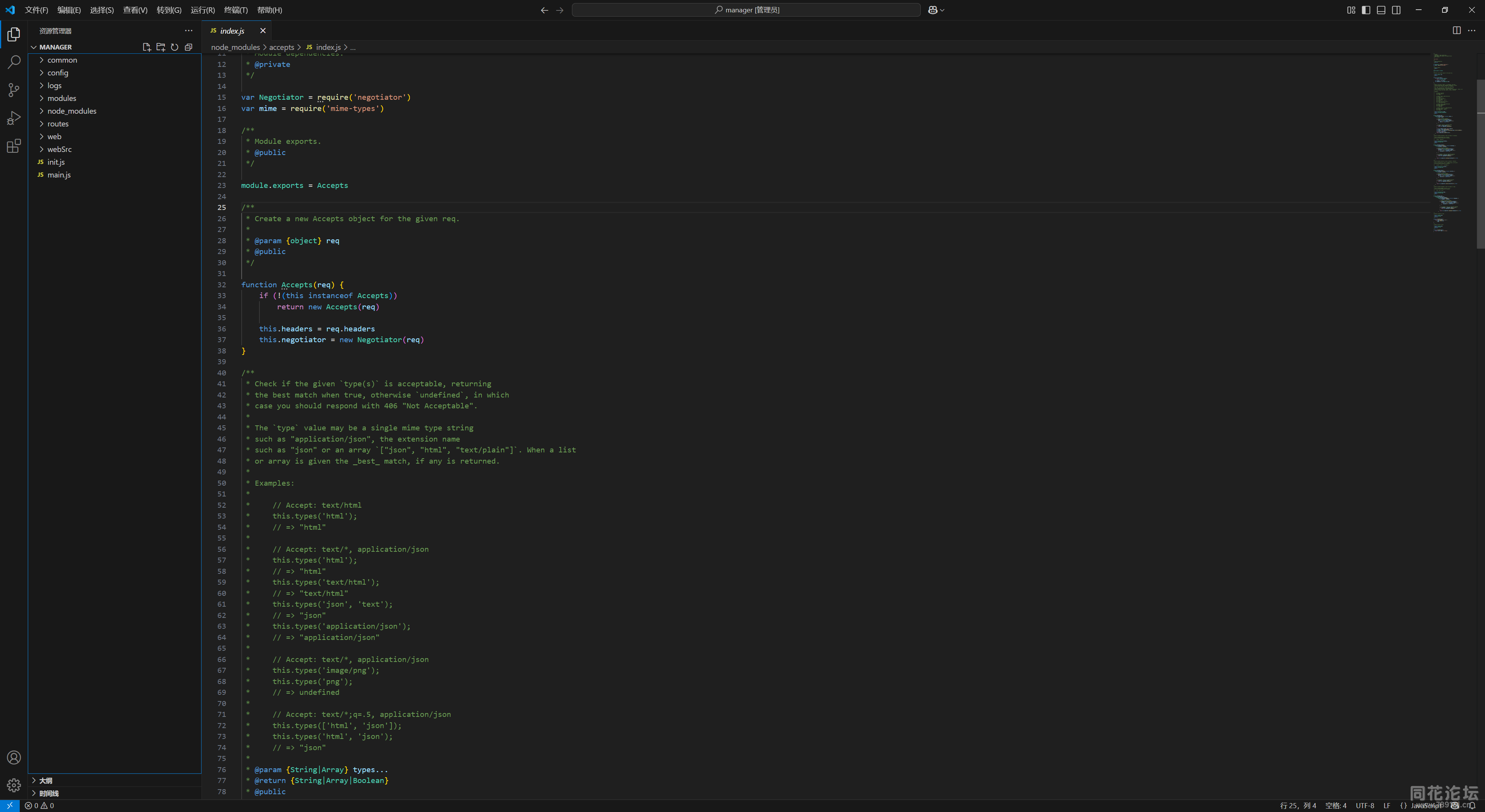Open init.js in the explorer
The height and width of the screenshot is (812, 1485).
[x=115, y=162]
